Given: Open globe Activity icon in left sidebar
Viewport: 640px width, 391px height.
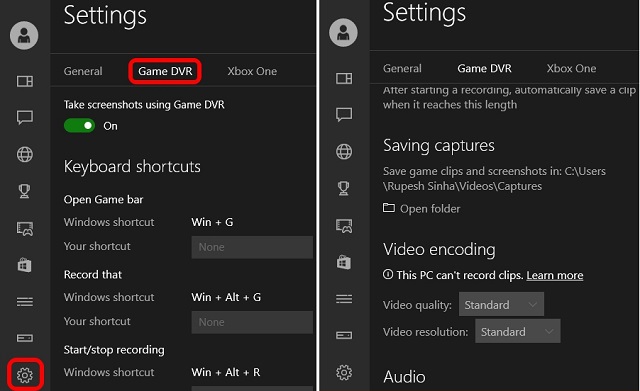Looking at the screenshot, I should point(25,154).
